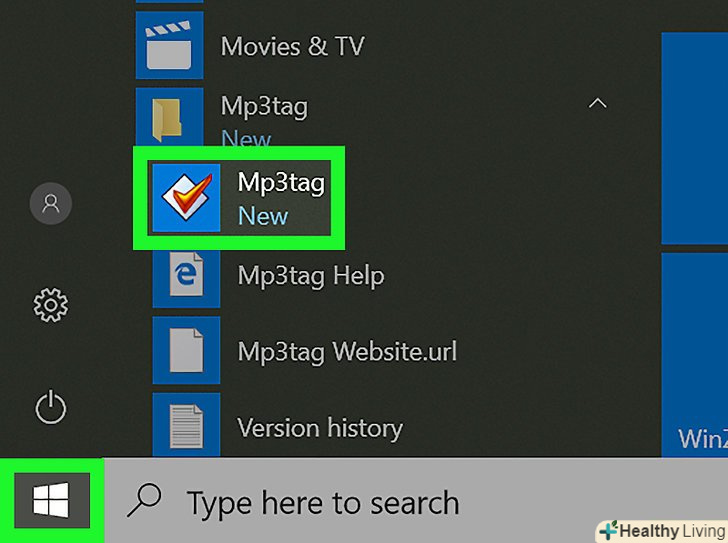This screenshot has height=543, width=728.
Task: Click the Version history text document icon
Action: pos(186,426)
